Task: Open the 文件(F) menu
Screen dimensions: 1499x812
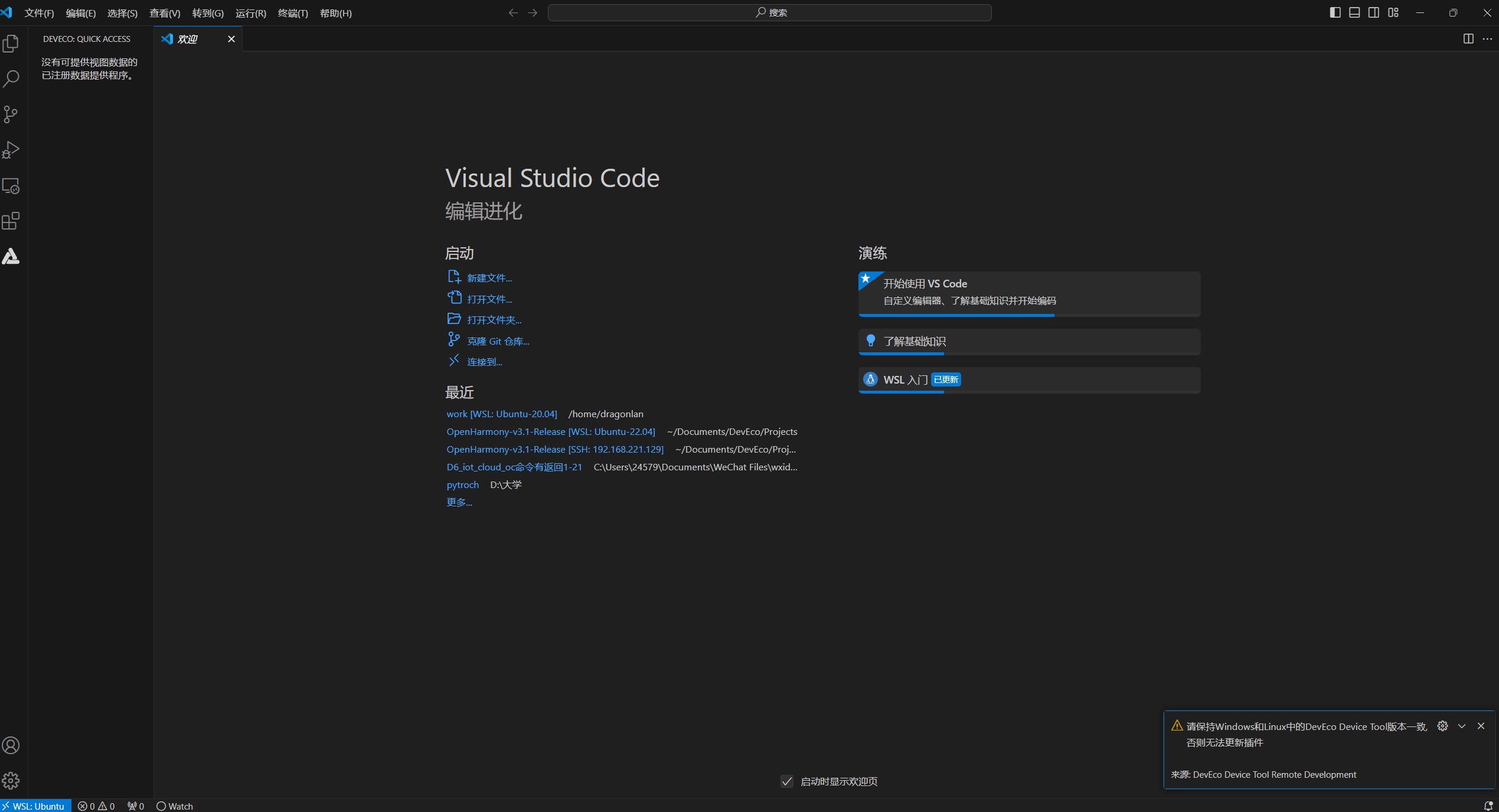Action: tap(39, 13)
